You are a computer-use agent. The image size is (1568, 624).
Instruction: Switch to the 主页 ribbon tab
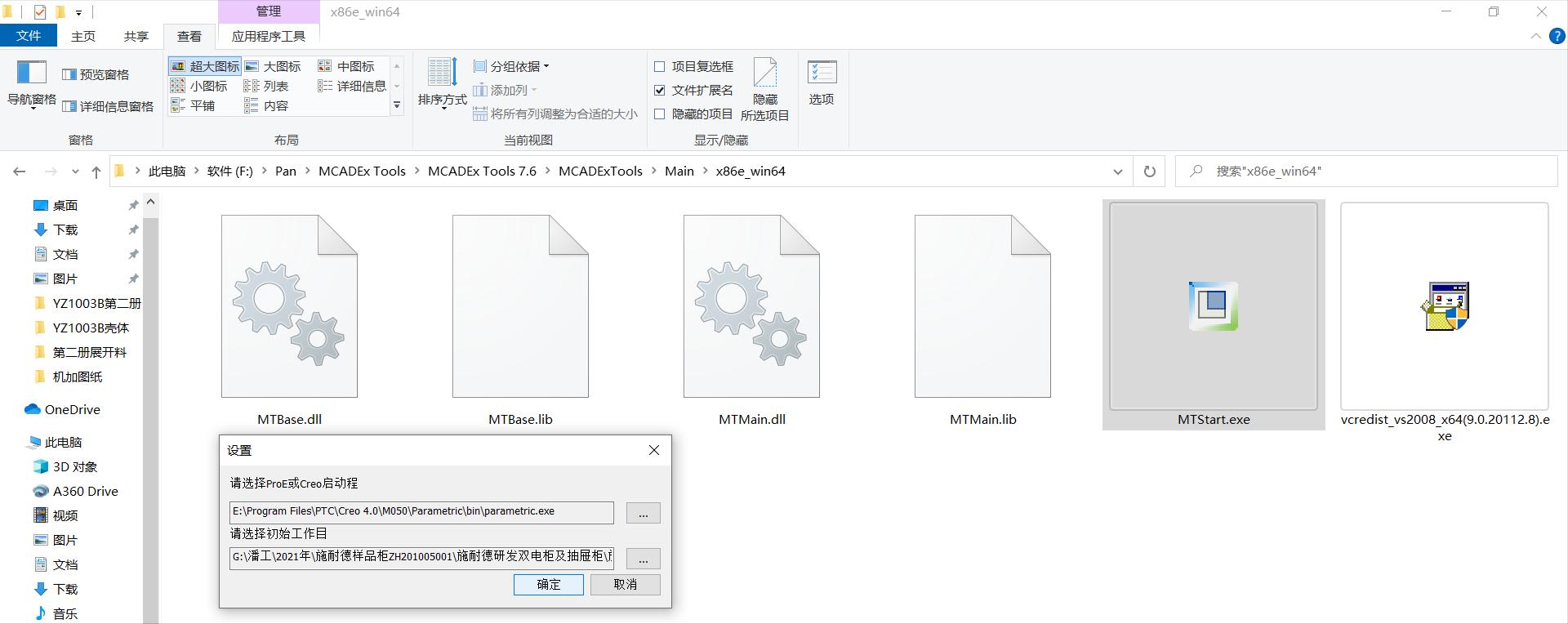[x=83, y=36]
